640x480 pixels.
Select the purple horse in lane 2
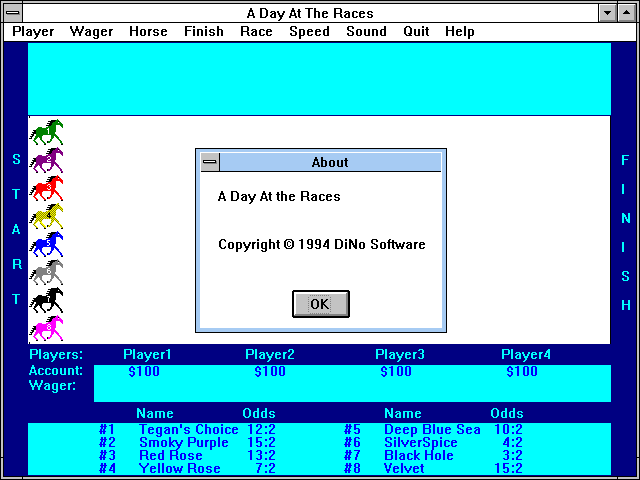(46, 160)
